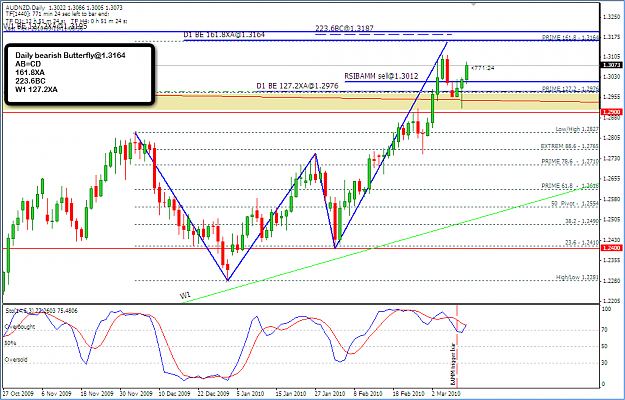
Task: Click the '10 Dec 2009' date label
Action: [x=173, y=393]
